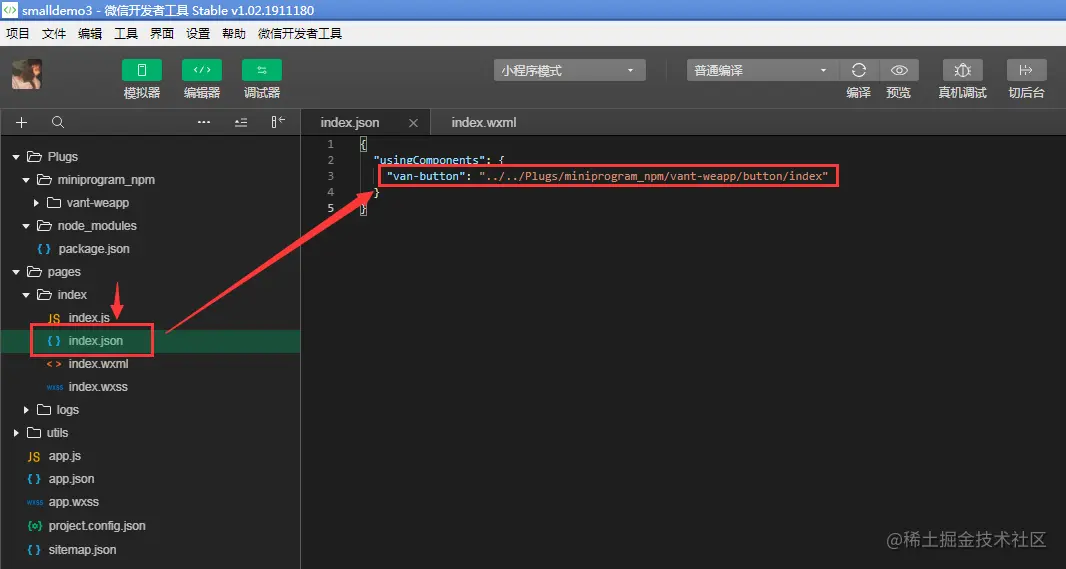The width and height of the screenshot is (1066, 569).
Task: Open the 编辑 menu
Action: click(90, 33)
